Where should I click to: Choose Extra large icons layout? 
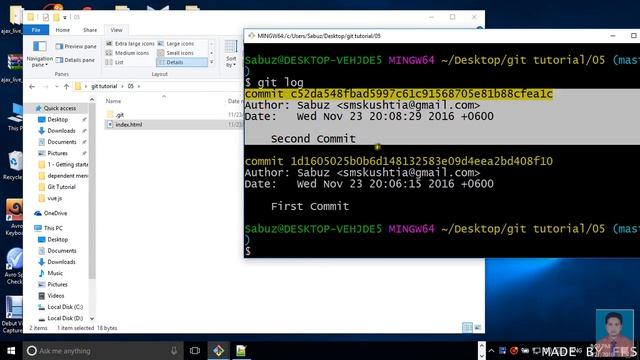click(130, 44)
